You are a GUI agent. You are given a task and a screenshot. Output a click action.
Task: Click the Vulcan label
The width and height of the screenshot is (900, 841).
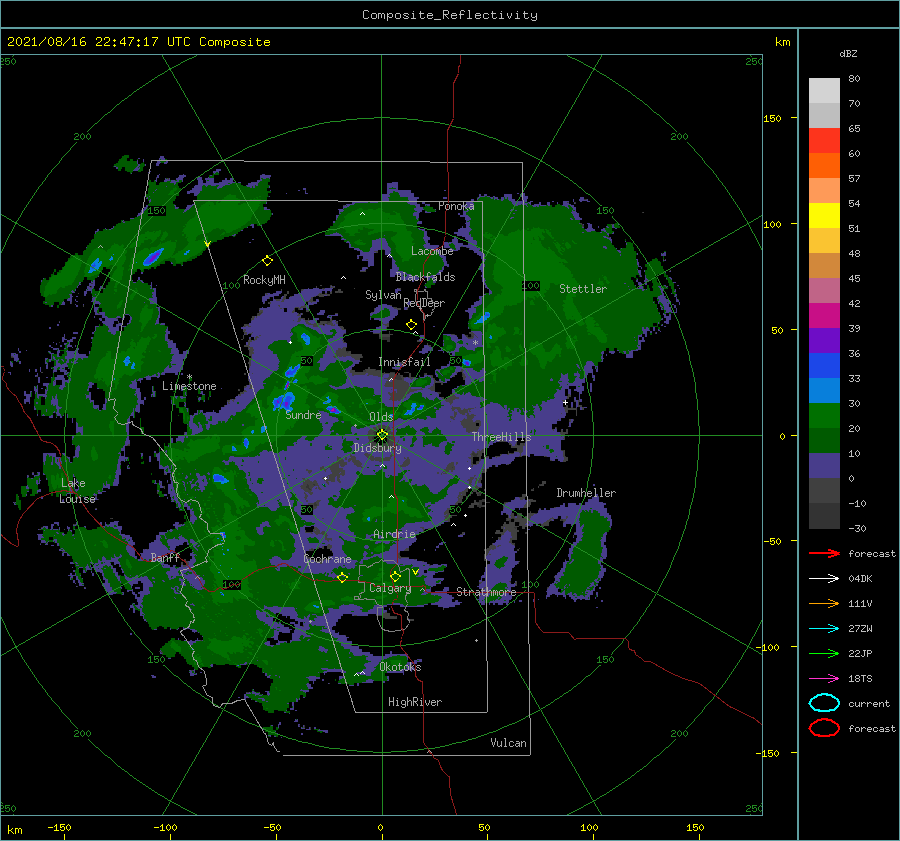509,743
